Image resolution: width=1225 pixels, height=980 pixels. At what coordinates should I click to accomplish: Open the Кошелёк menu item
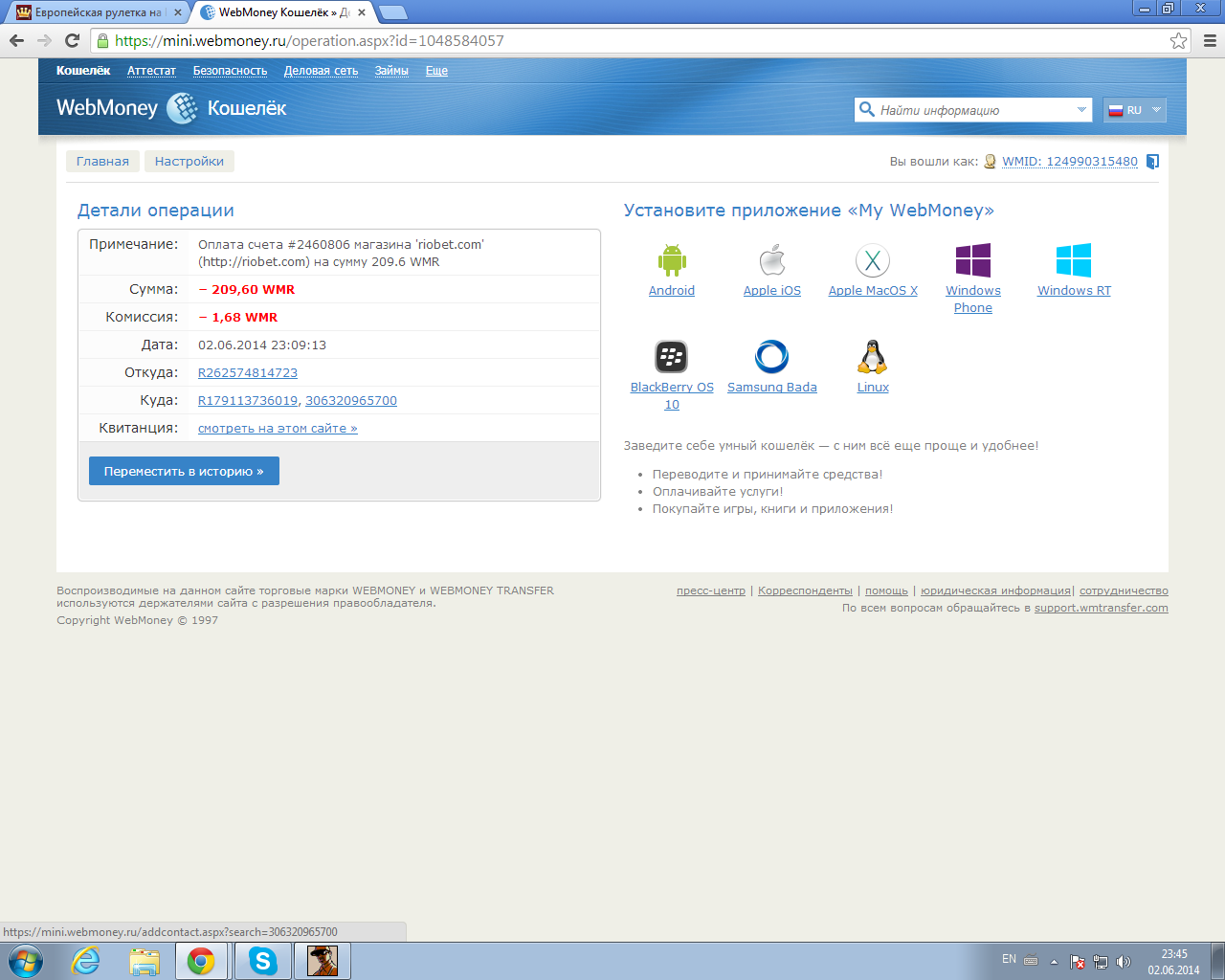(83, 71)
